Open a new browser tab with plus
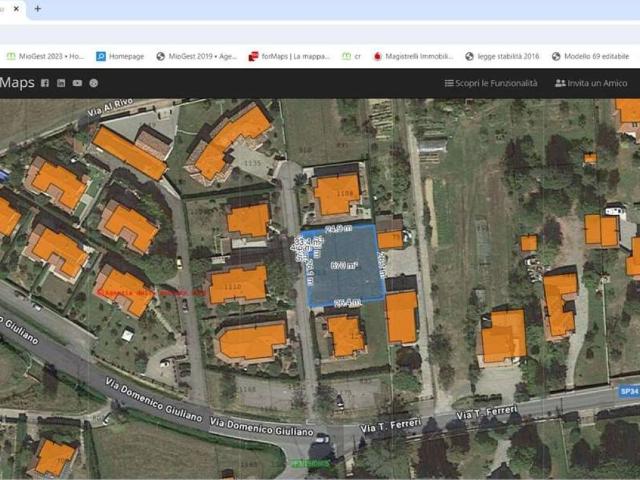Screen dimensions: 640x480 click(x=38, y=8)
